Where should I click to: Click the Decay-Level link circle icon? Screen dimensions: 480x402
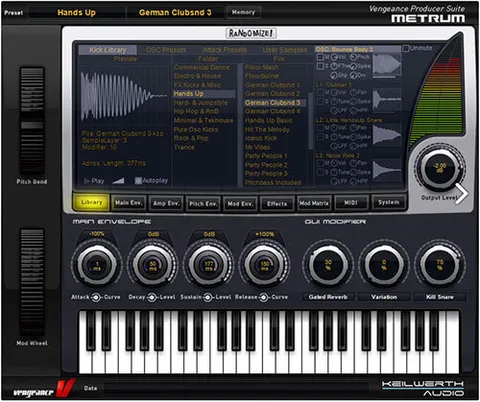click(x=152, y=297)
